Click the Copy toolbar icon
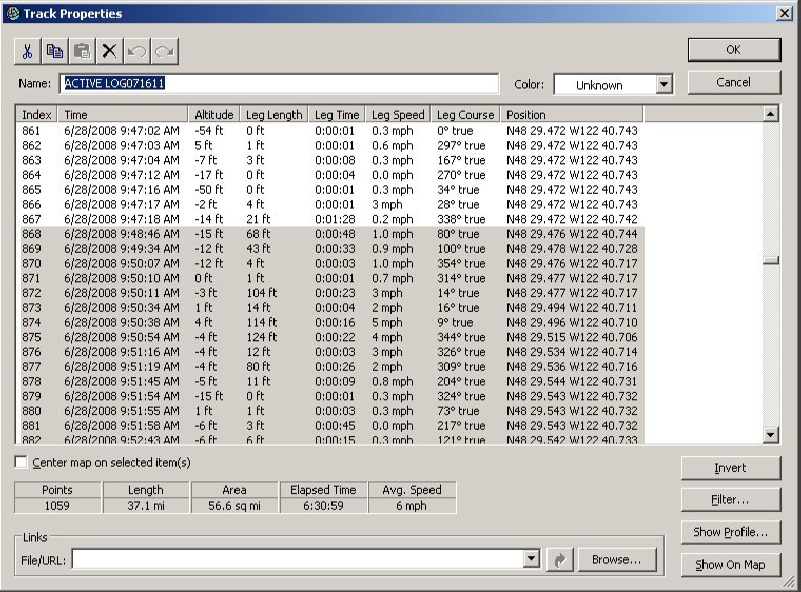Image resolution: width=801 pixels, height=592 pixels. (55, 51)
